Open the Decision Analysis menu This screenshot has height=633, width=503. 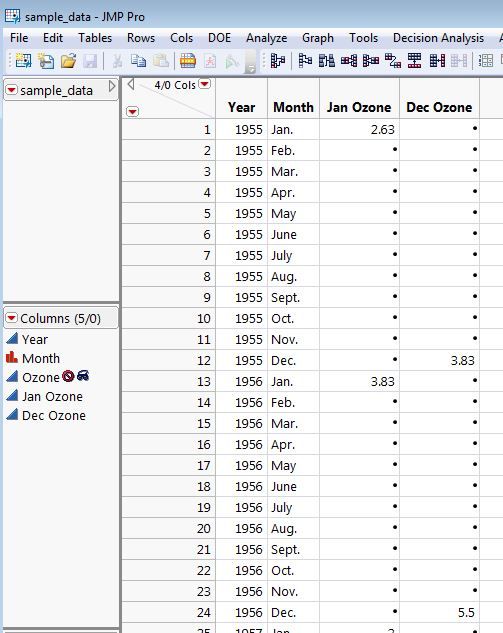(x=438, y=38)
